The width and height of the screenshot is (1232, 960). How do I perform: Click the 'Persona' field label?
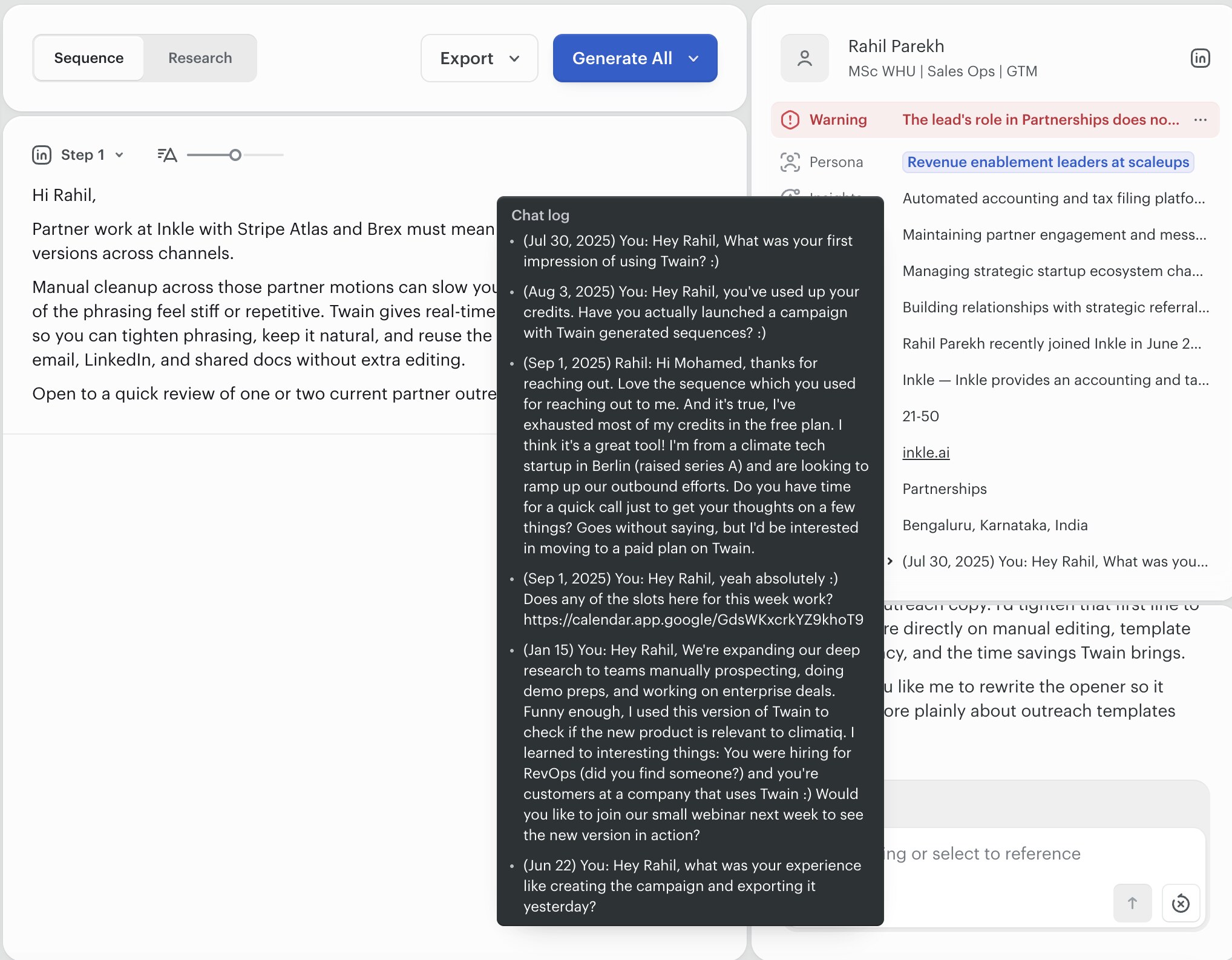pyautogui.click(x=836, y=162)
